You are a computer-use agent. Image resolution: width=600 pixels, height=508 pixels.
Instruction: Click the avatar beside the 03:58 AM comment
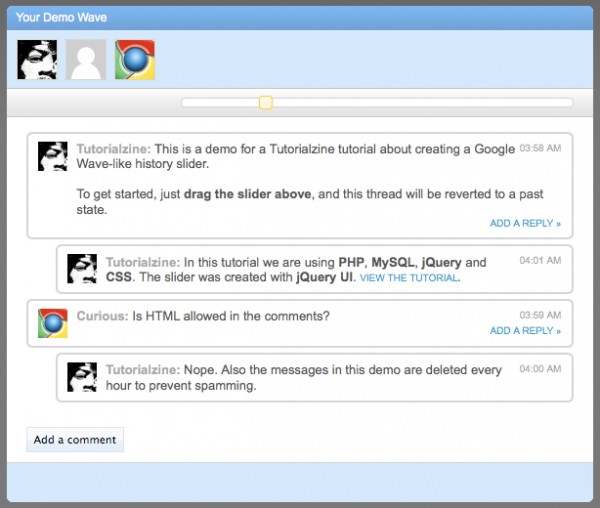pos(53,156)
